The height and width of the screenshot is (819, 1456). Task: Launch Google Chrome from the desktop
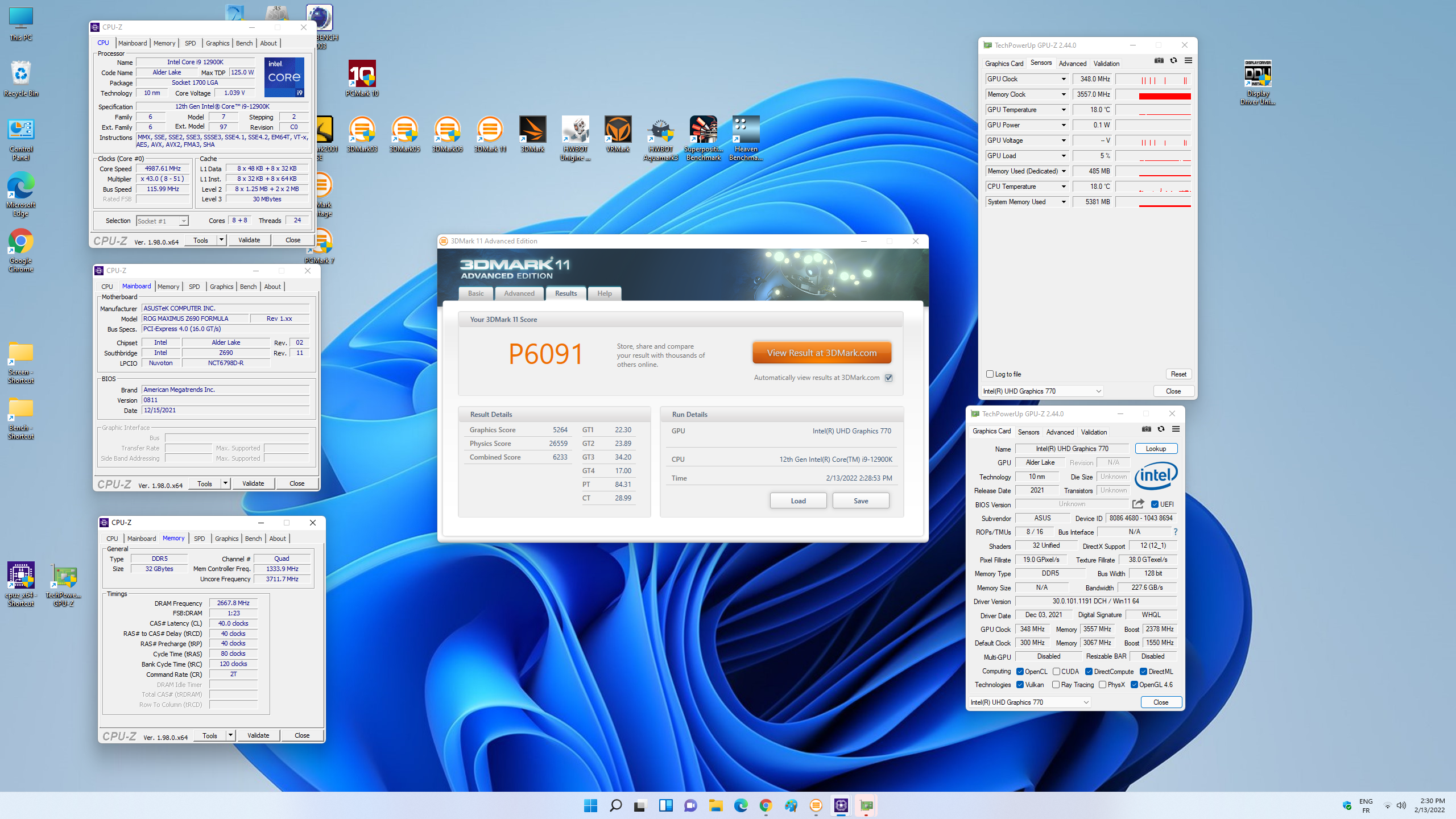(x=21, y=251)
